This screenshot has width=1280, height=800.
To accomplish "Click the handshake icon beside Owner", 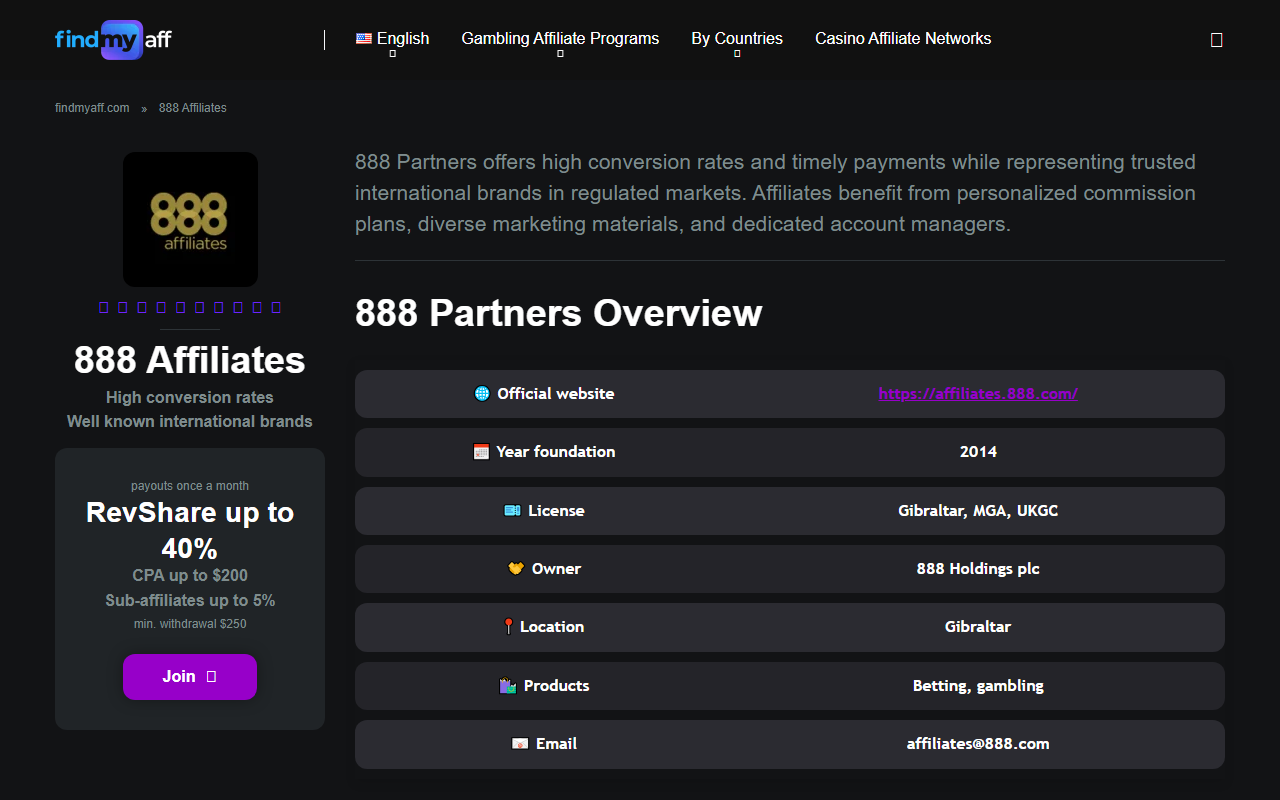I will coord(516,569).
